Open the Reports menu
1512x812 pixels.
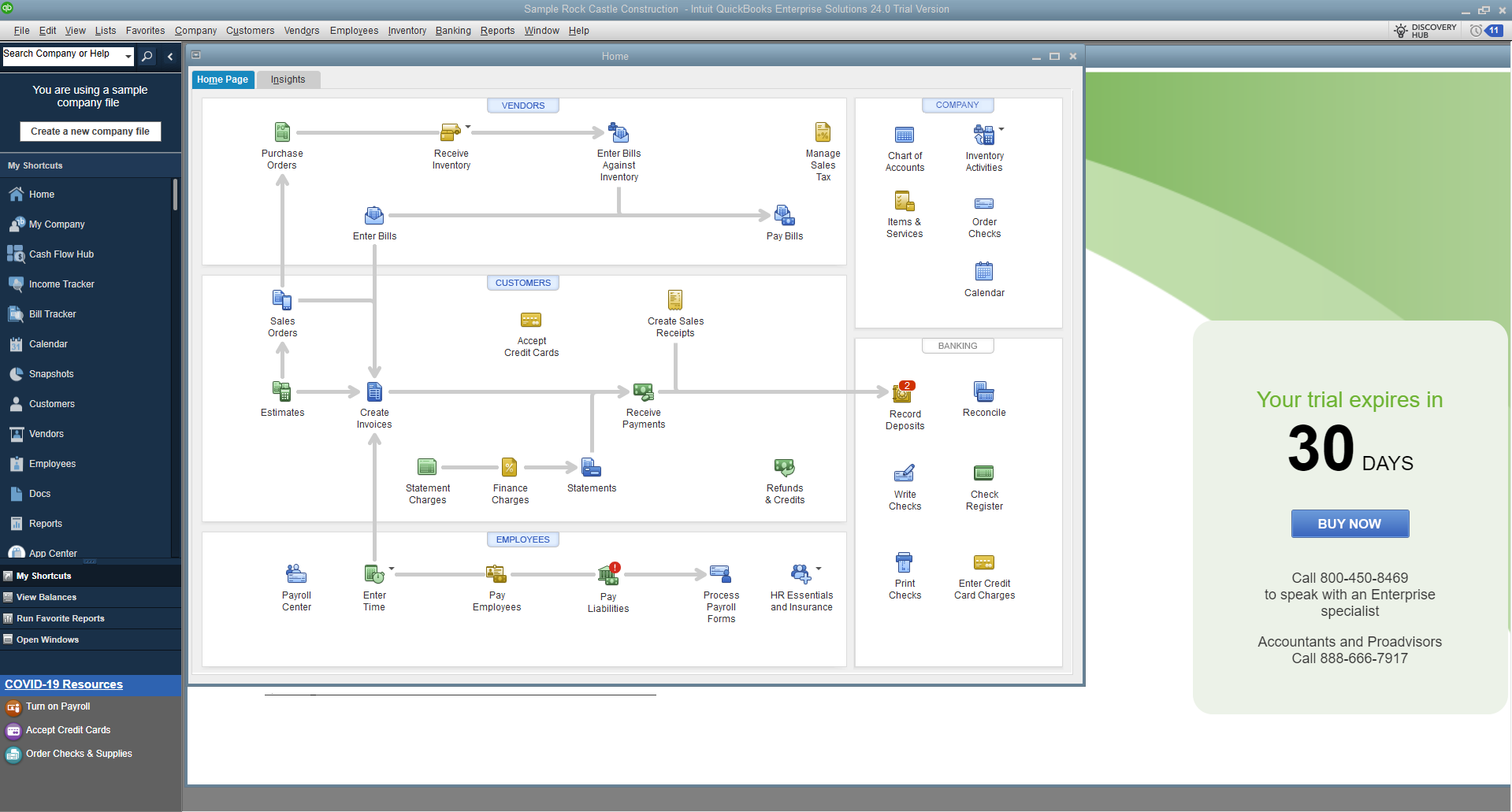pos(497,31)
